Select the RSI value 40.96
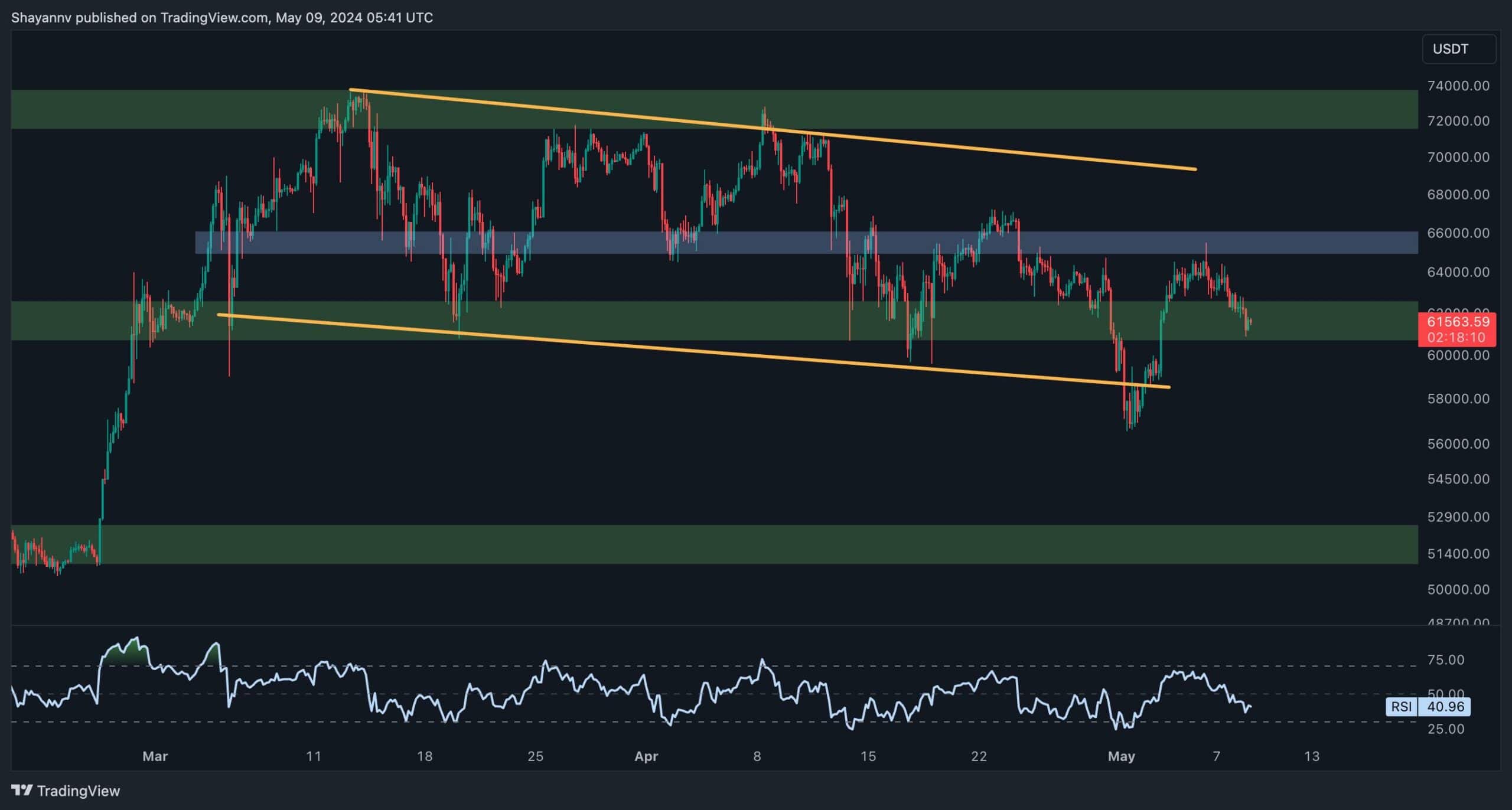The image size is (1512, 810). coord(1445,707)
